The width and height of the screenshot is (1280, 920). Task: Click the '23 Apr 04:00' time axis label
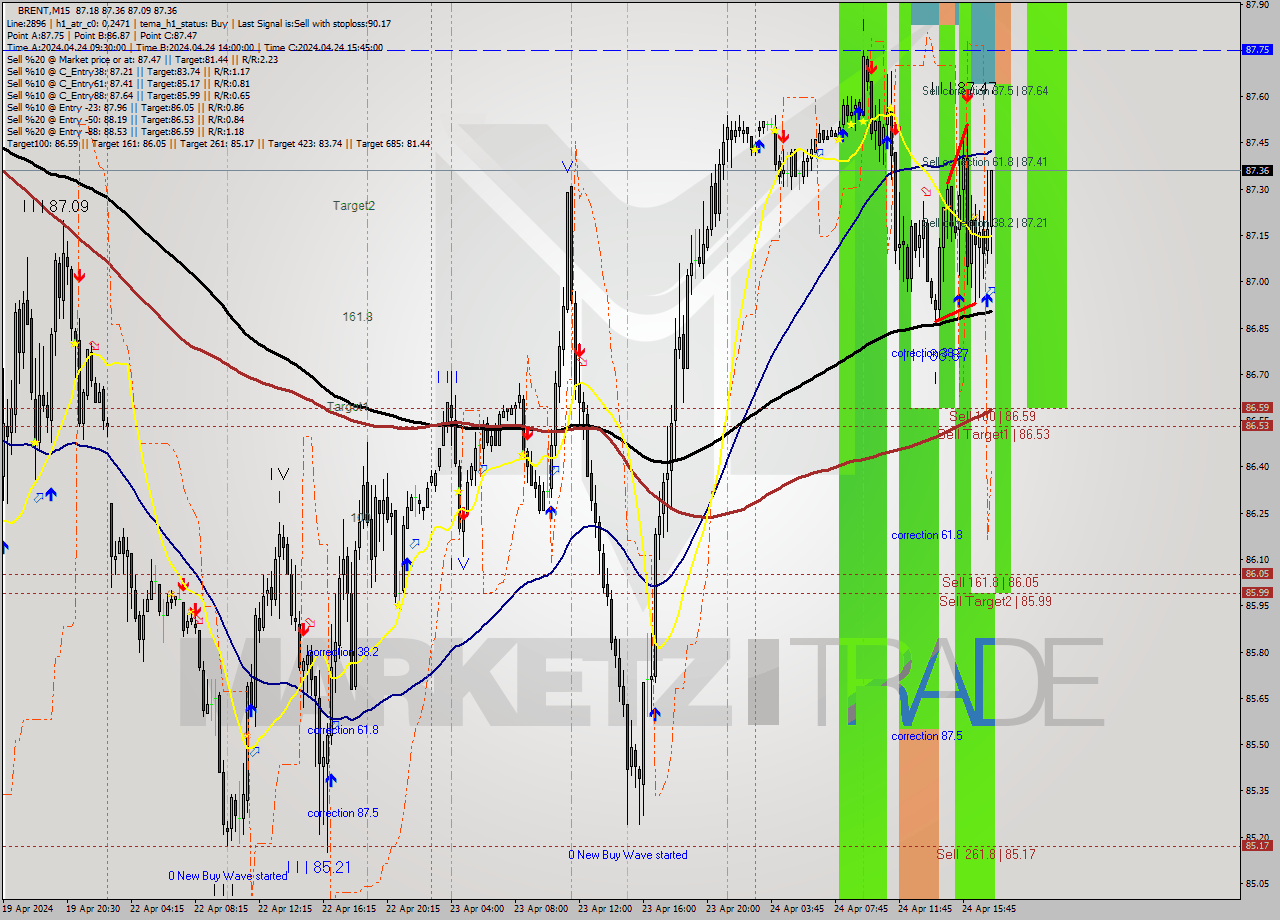click(477, 909)
